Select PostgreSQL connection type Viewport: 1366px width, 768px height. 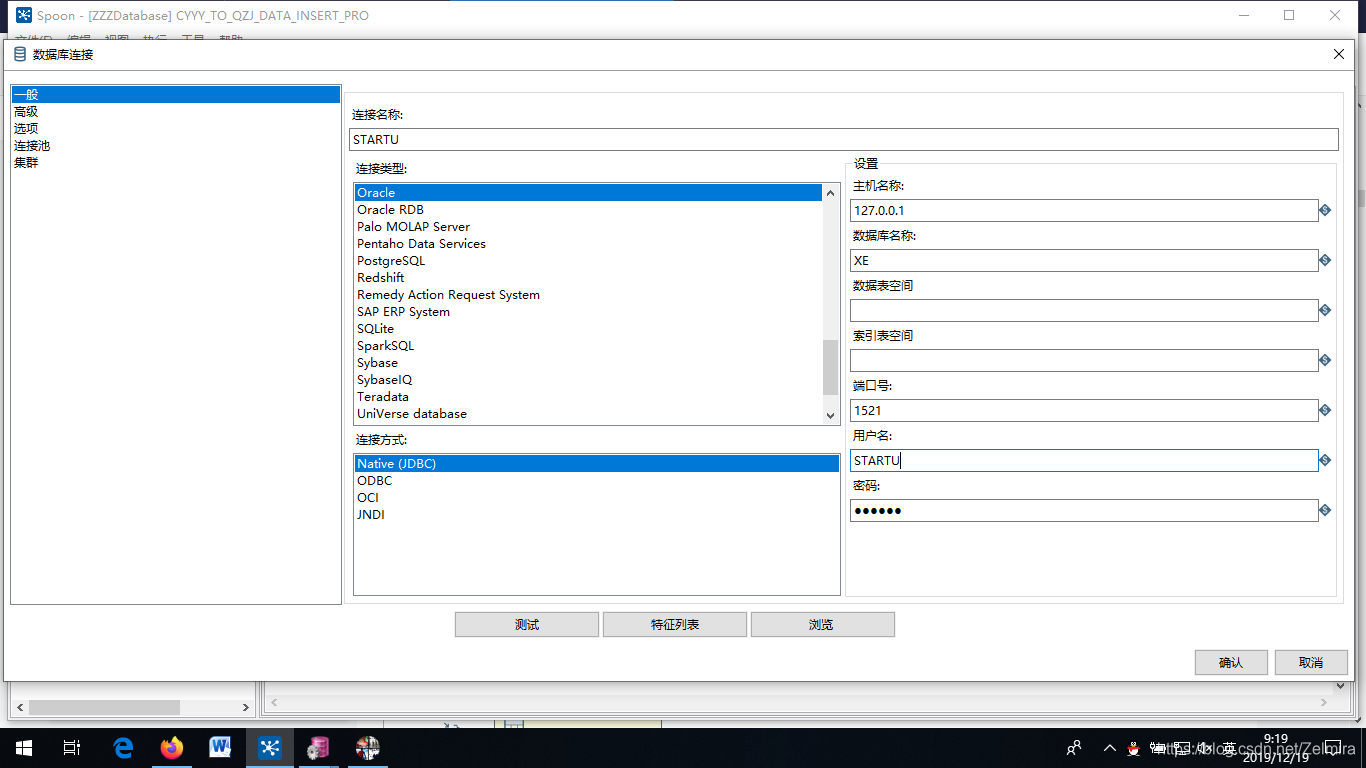(588, 261)
